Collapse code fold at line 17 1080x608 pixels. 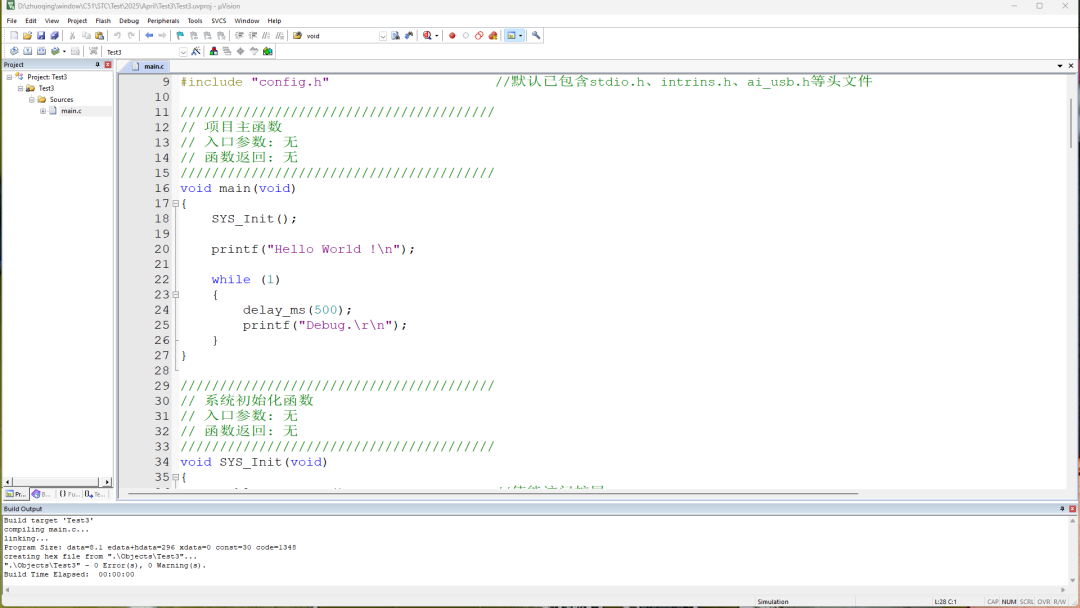(176, 204)
